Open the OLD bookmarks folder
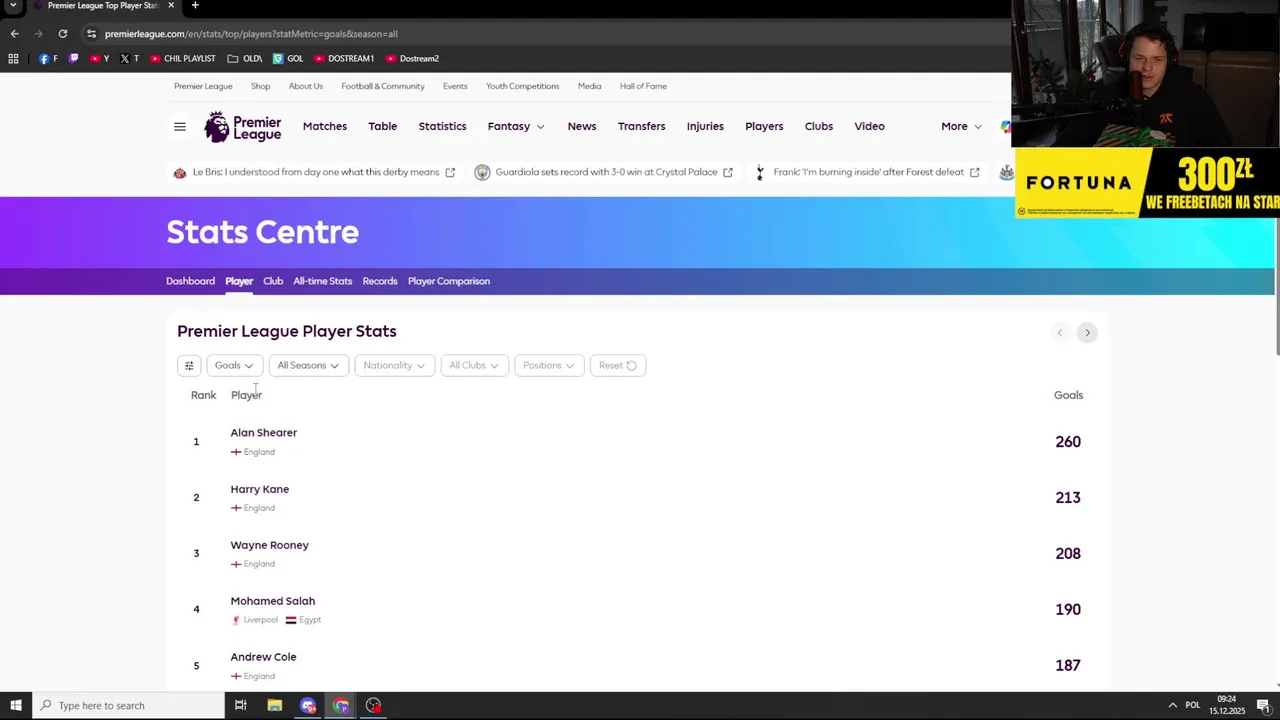Image resolution: width=1280 pixels, height=720 pixels. pos(245,59)
